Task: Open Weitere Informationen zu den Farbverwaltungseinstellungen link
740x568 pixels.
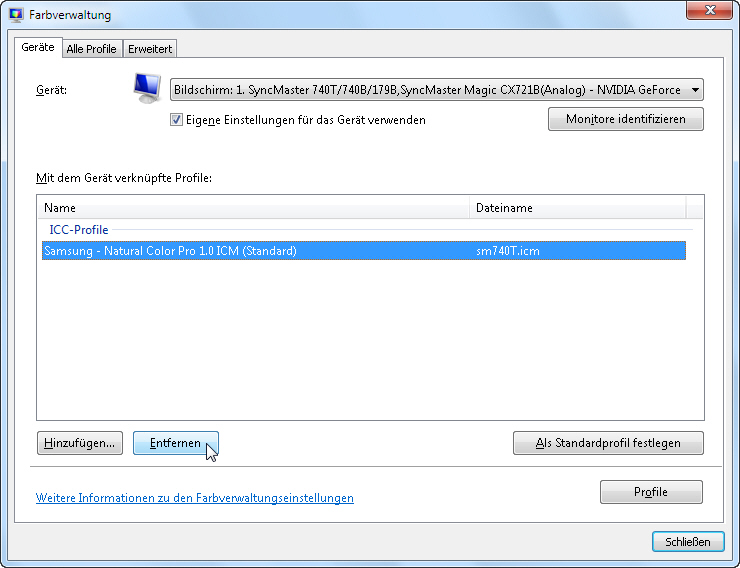Action: pos(194,498)
